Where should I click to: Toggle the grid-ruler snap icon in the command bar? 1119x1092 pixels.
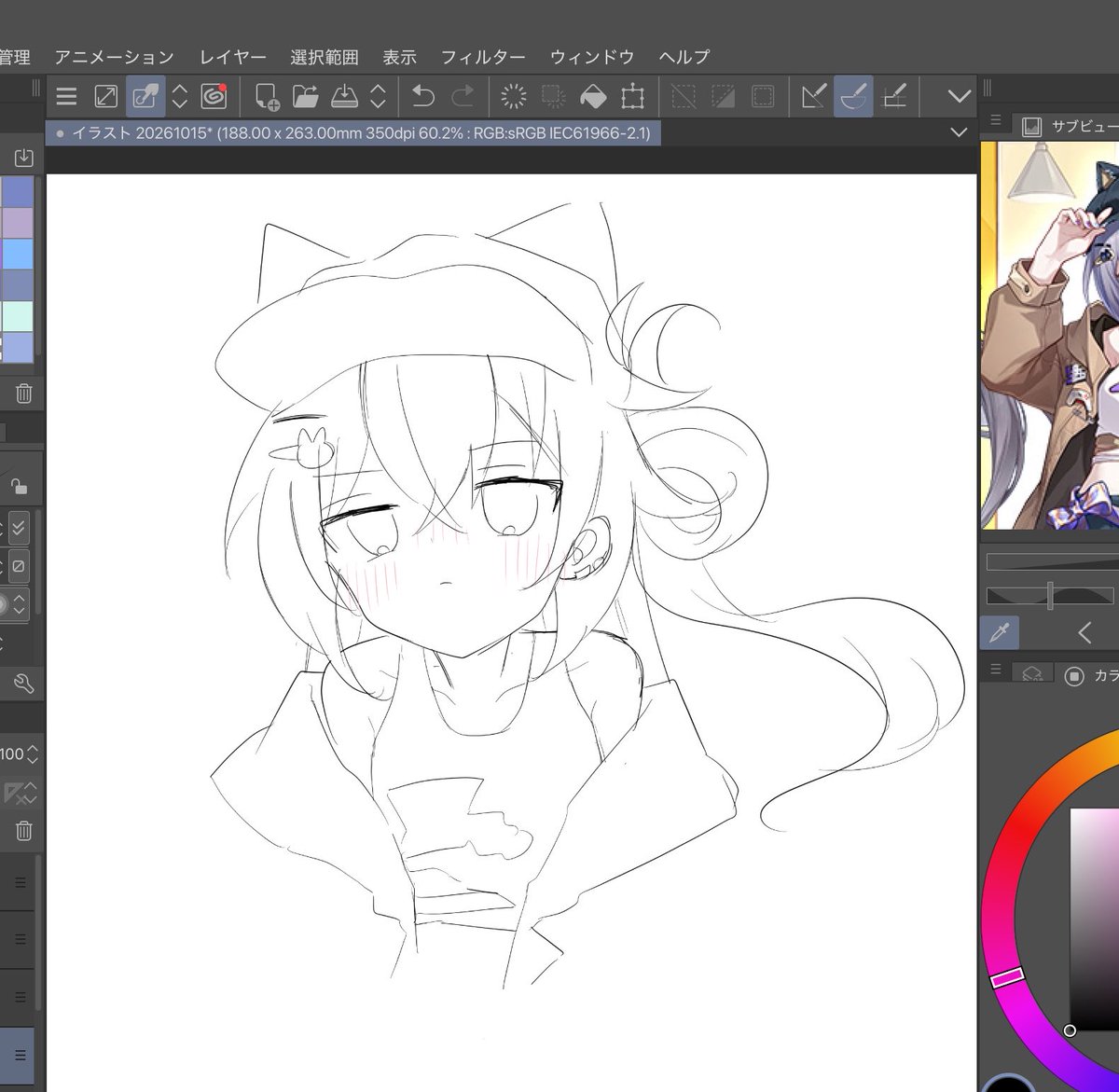894,96
